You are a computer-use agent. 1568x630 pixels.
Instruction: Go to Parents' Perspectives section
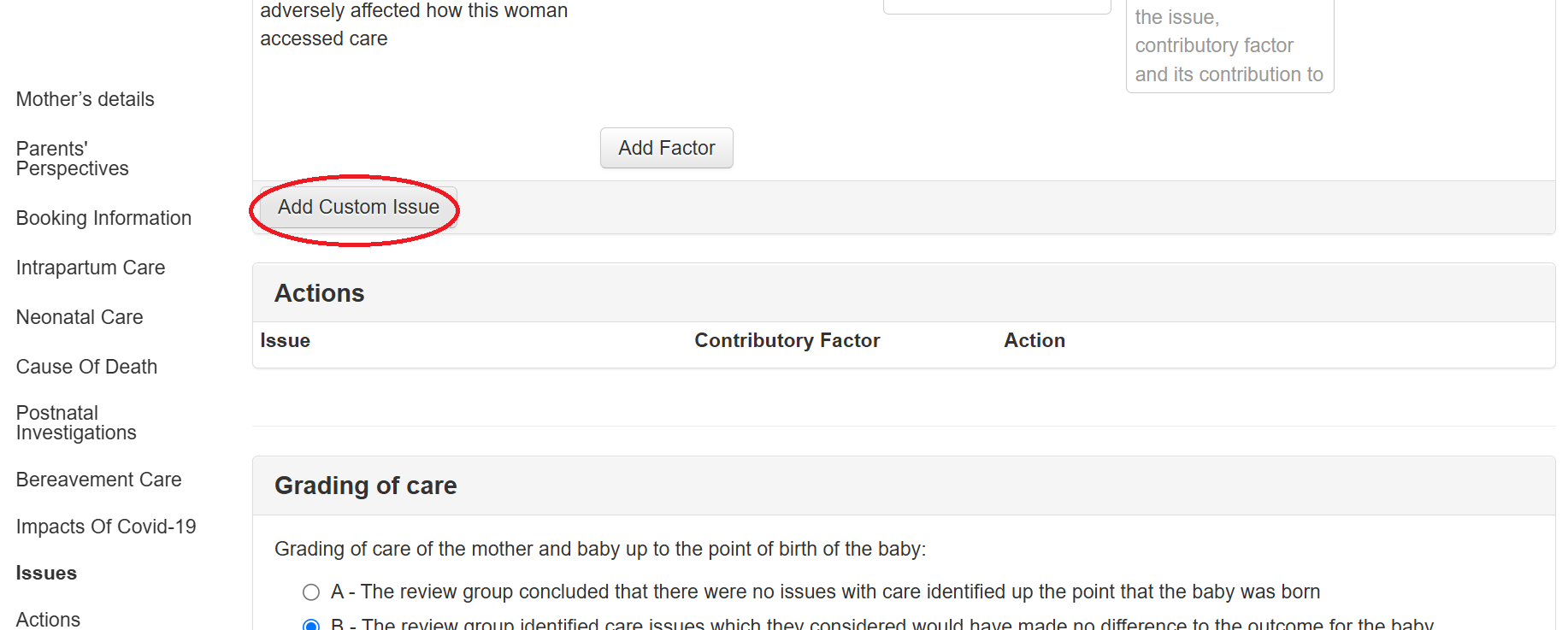pyautogui.click(x=73, y=159)
